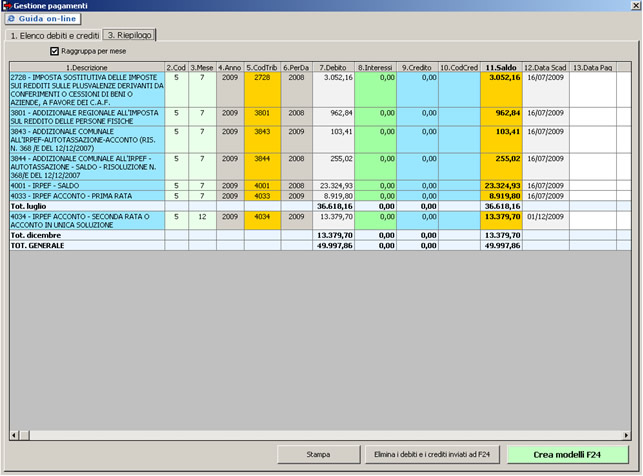Click the Saldo cell showing 23.324,93
The width and height of the screenshot is (643, 476).
tap(500, 186)
